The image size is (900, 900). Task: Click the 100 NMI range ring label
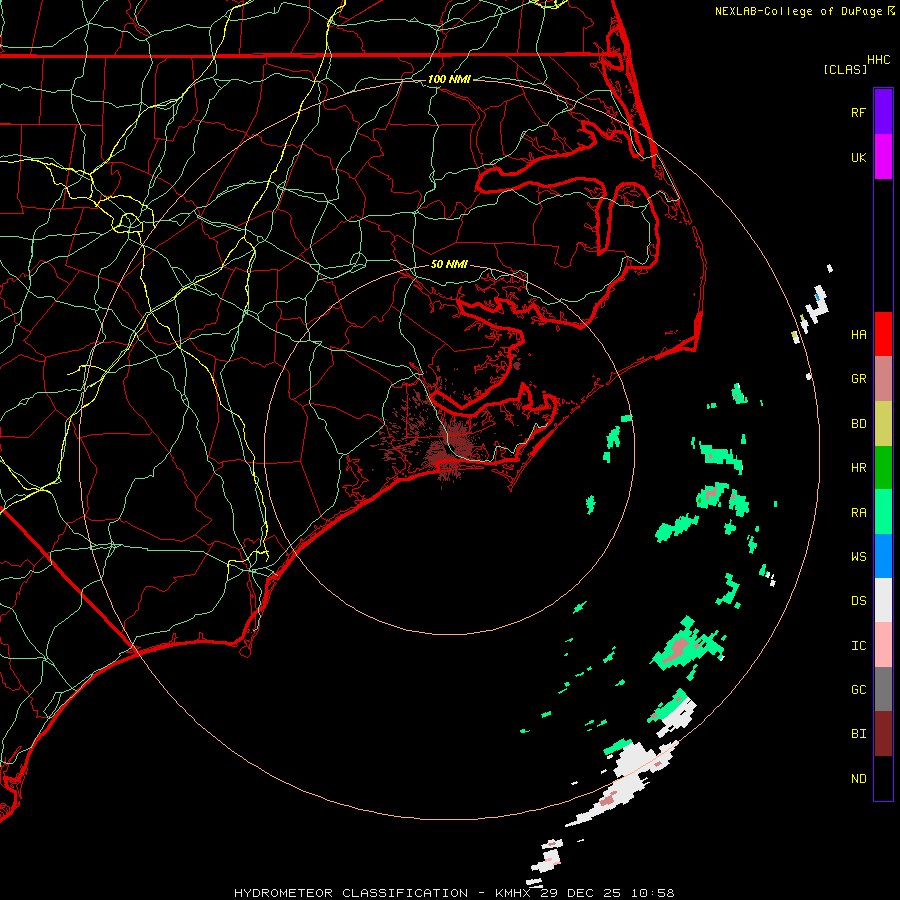(x=449, y=79)
